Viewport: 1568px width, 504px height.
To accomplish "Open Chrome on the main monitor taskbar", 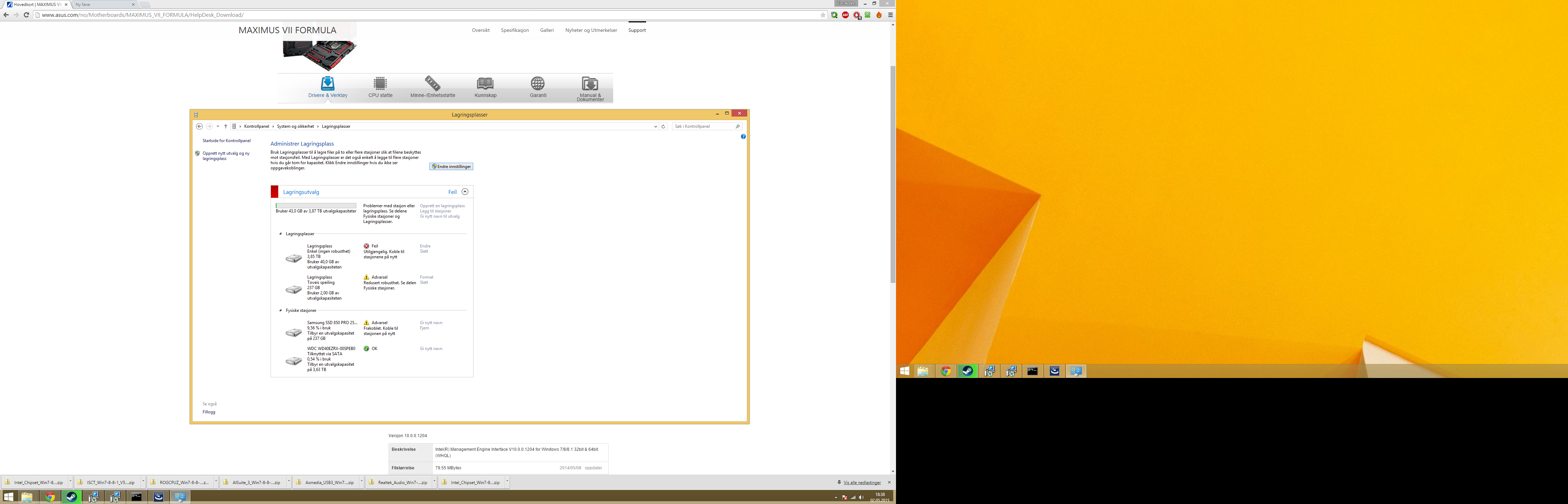I will (49, 497).
